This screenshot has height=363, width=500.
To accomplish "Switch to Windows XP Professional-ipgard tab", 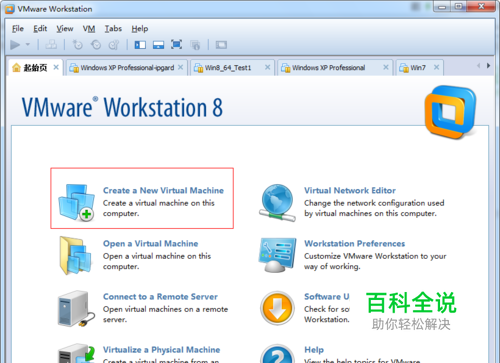I will click(127, 68).
